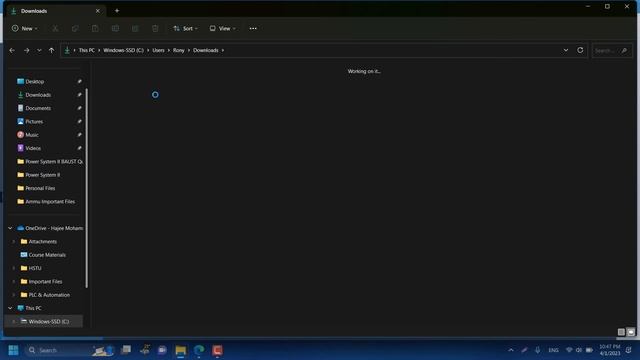The height and width of the screenshot is (360, 640).
Task: Open the Sort dropdown
Action: pyautogui.click(x=185, y=29)
